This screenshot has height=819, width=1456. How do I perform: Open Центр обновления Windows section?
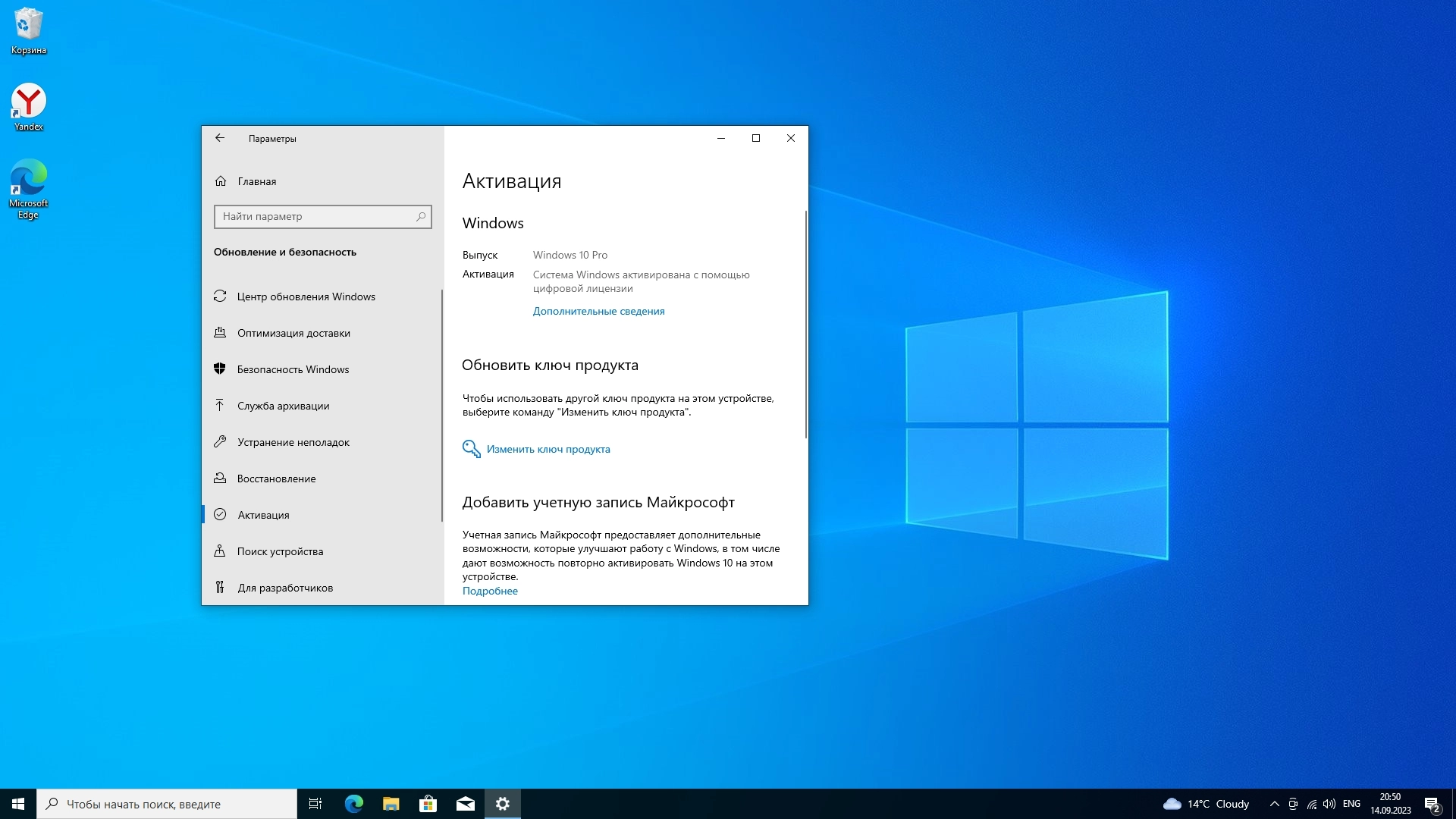tap(306, 297)
